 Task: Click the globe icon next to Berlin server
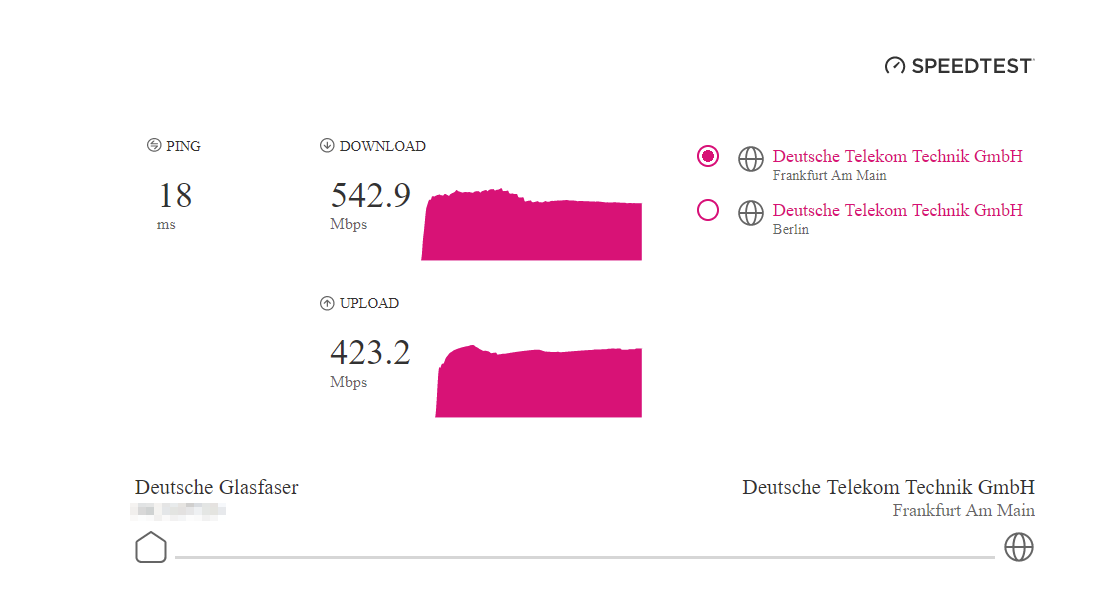[751, 213]
